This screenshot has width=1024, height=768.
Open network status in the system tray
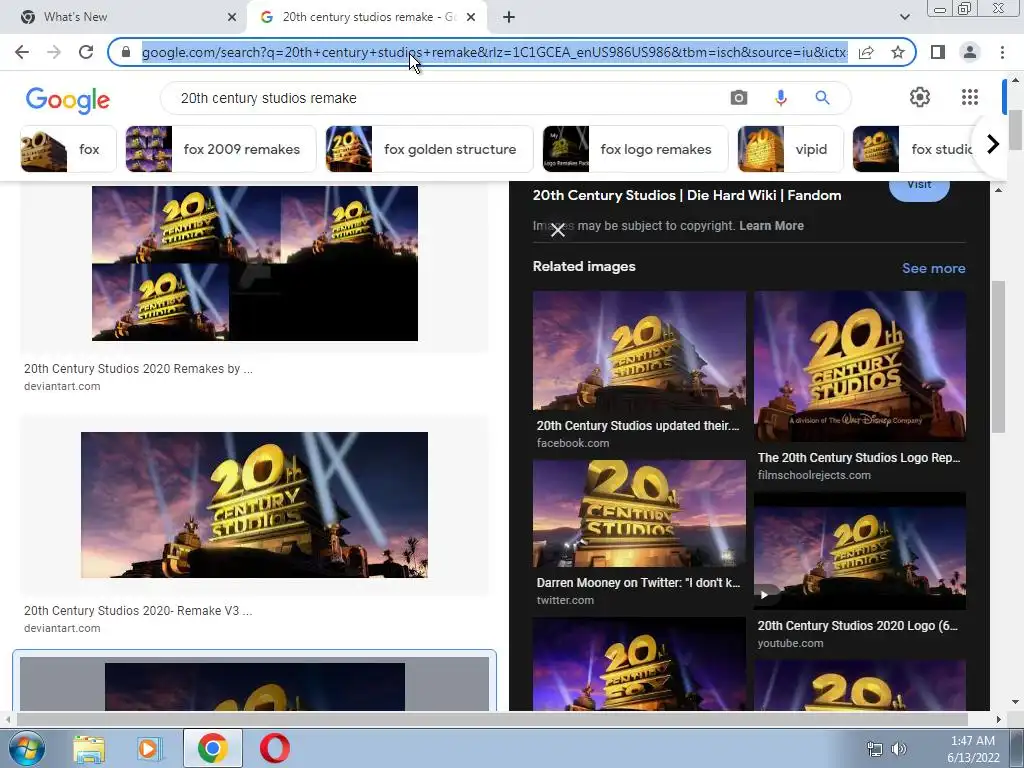click(x=874, y=749)
